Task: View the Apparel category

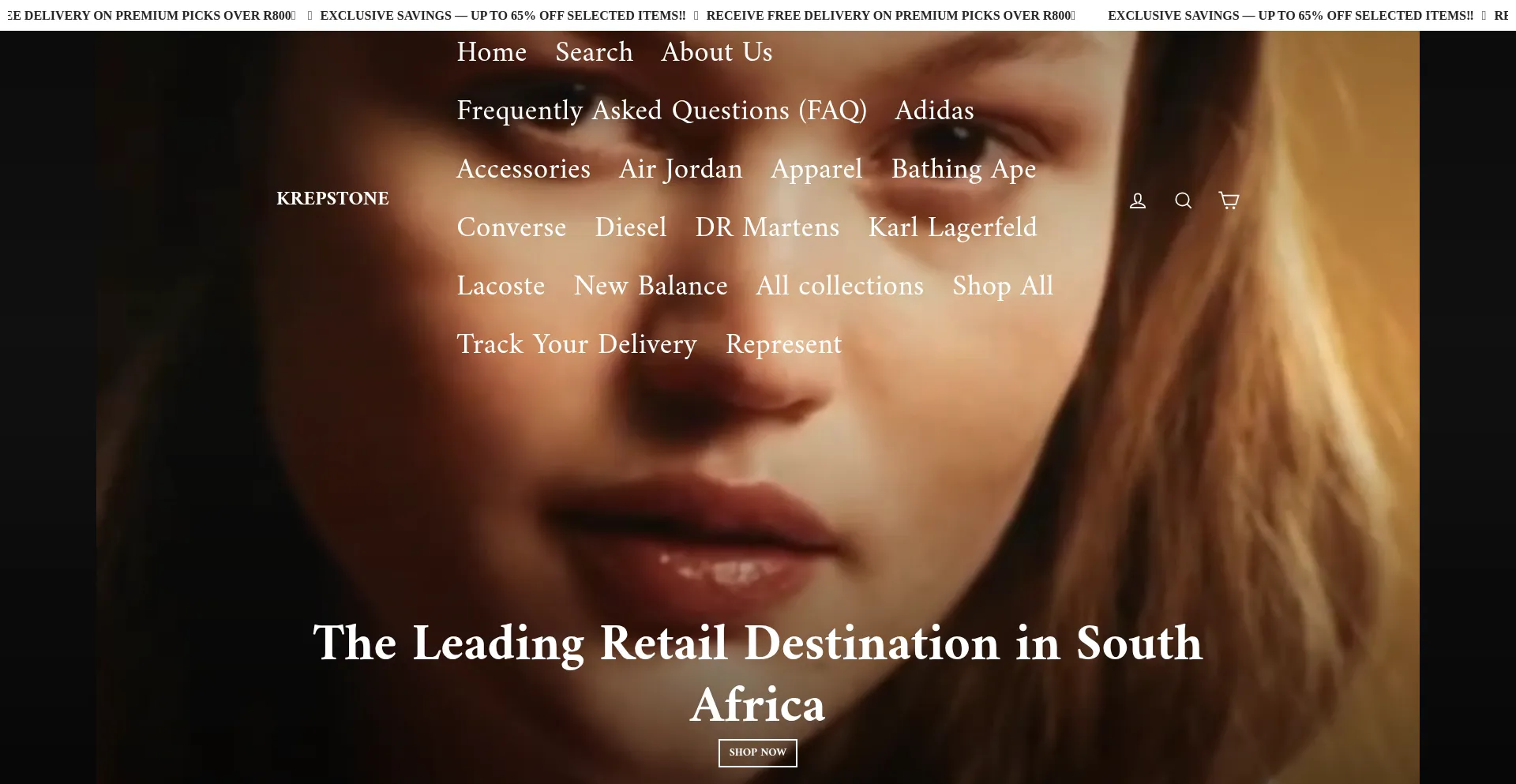Action: [x=816, y=169]
